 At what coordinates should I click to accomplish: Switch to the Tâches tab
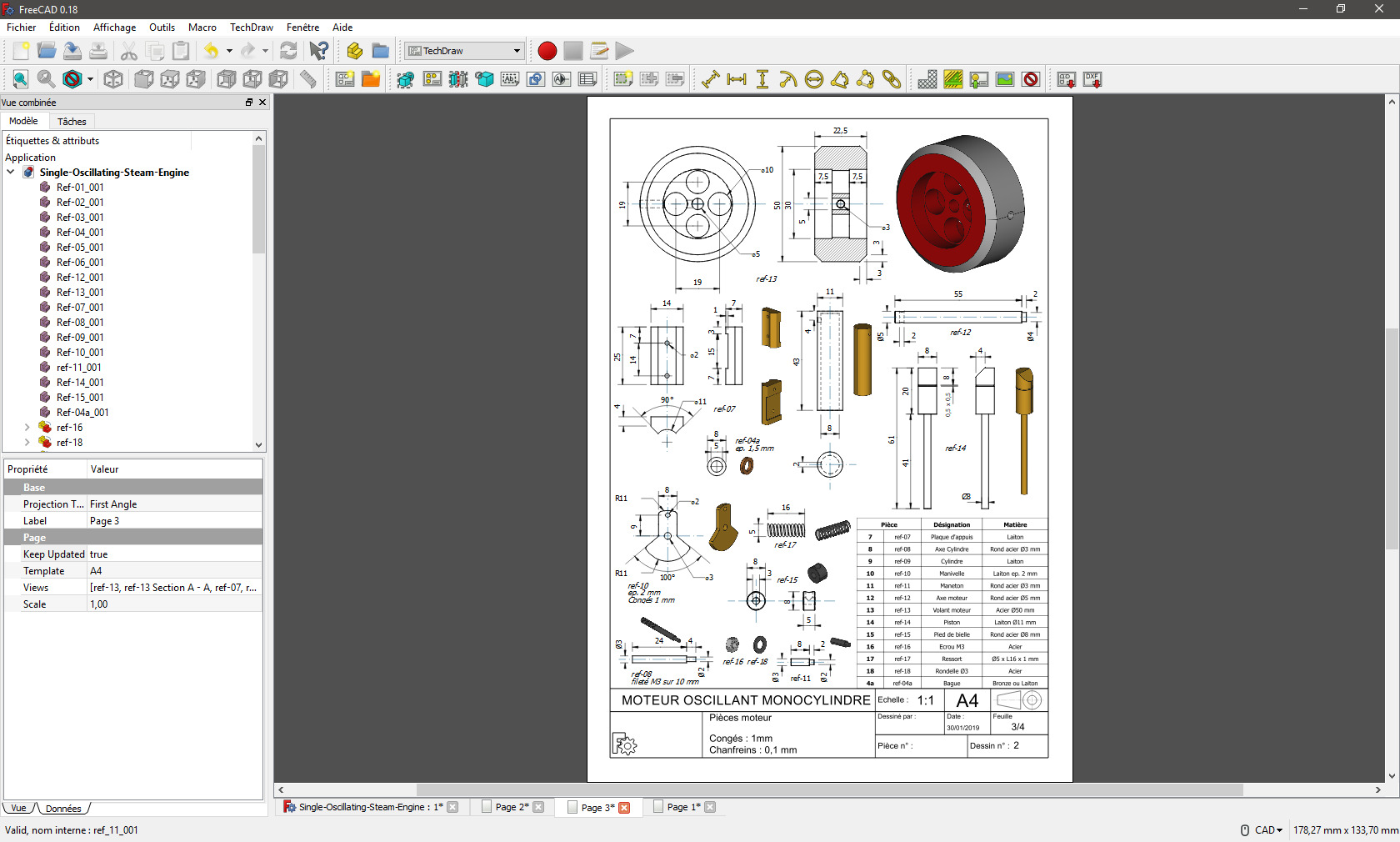(x=72, y=122)
